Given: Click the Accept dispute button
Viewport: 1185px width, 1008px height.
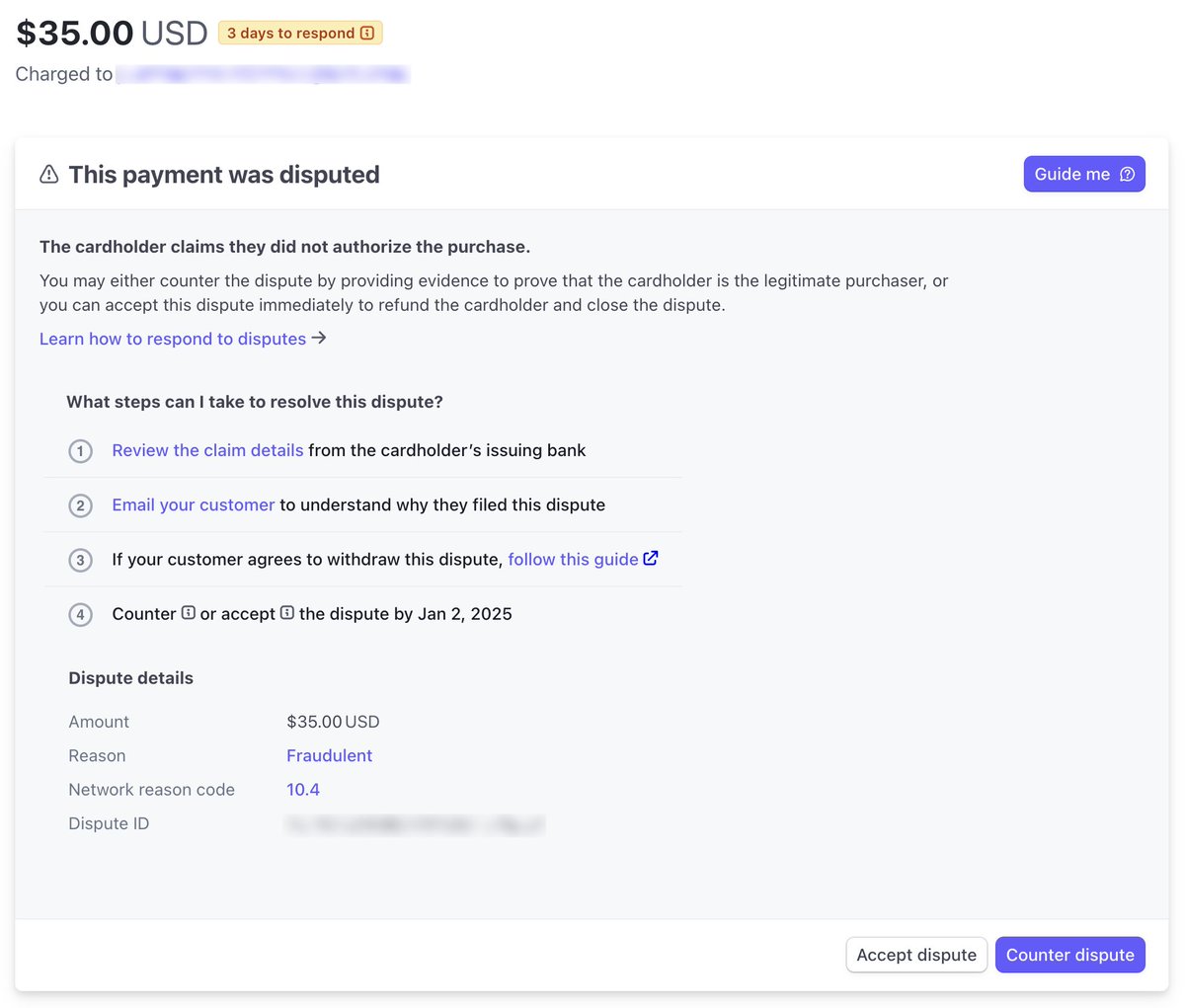Looking at the screenshot, I should 916,955.
